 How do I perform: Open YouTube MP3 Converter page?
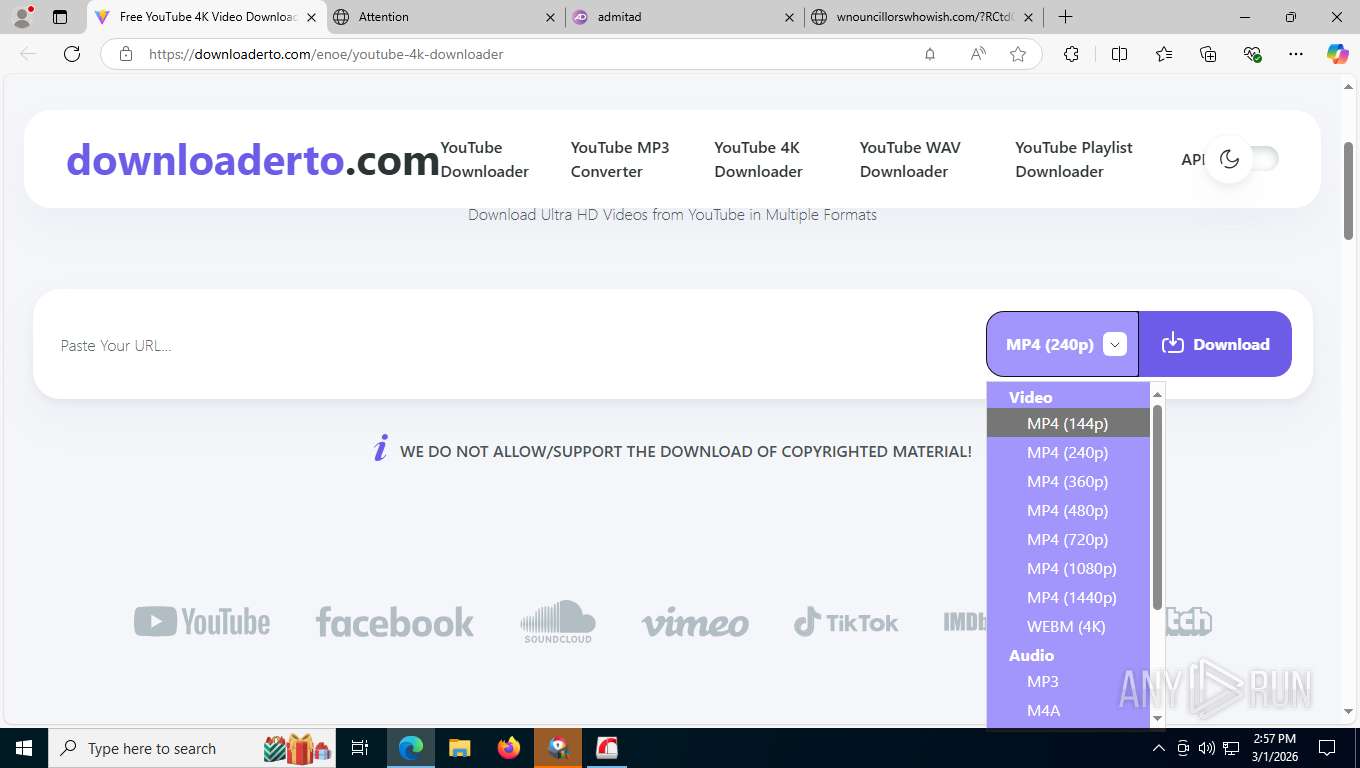[620, 159]
